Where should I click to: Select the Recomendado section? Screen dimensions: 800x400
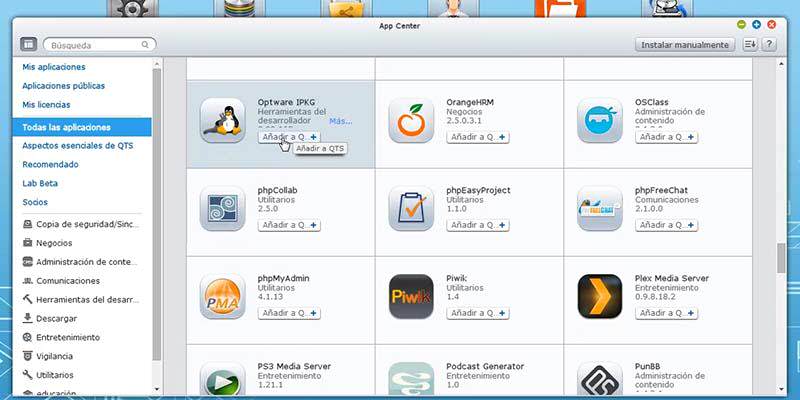click(x=50, y=164)
